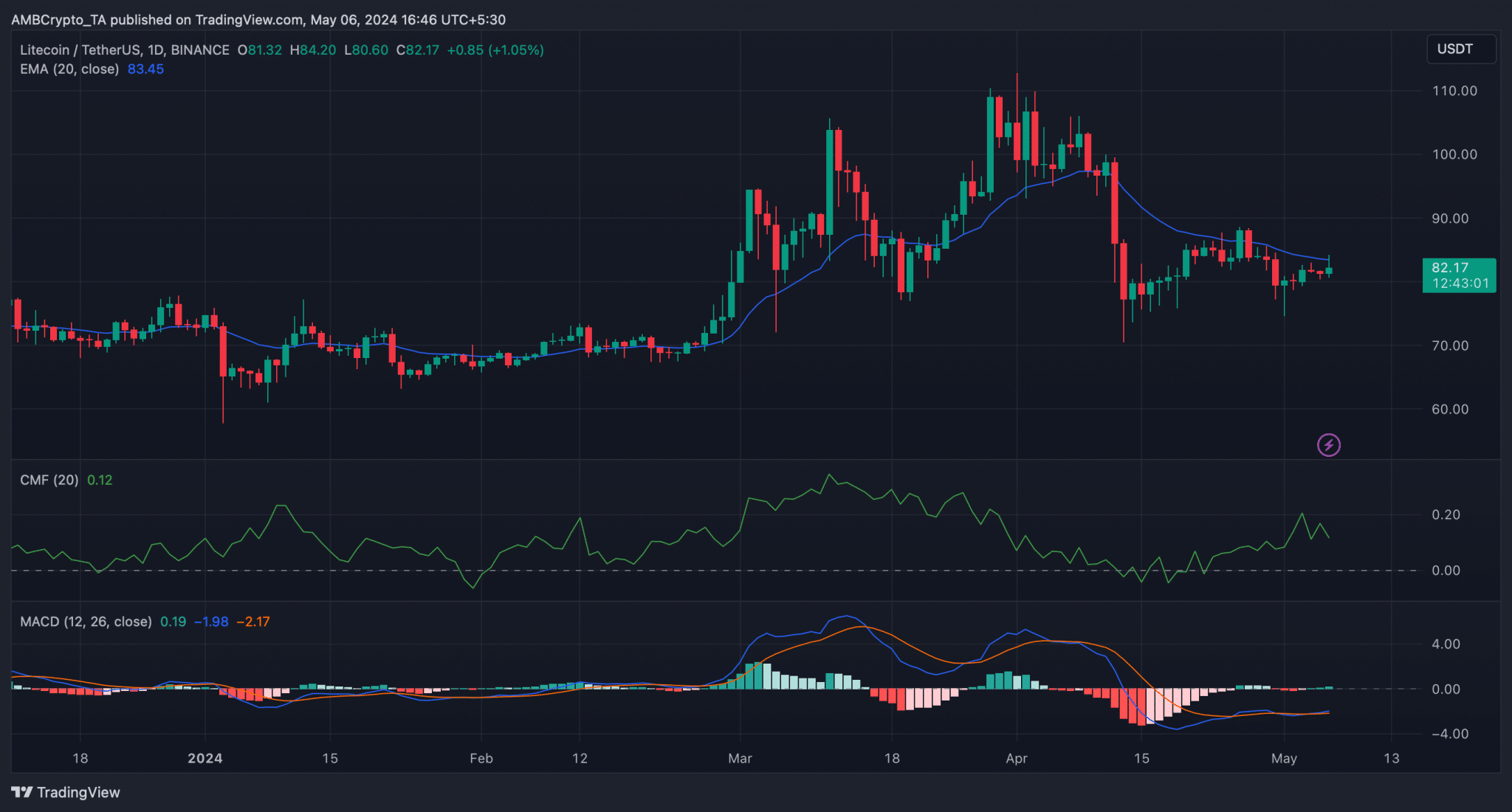1512x812 pixels.
Task: Click the open price O81.32
Action: pos(260,49)
